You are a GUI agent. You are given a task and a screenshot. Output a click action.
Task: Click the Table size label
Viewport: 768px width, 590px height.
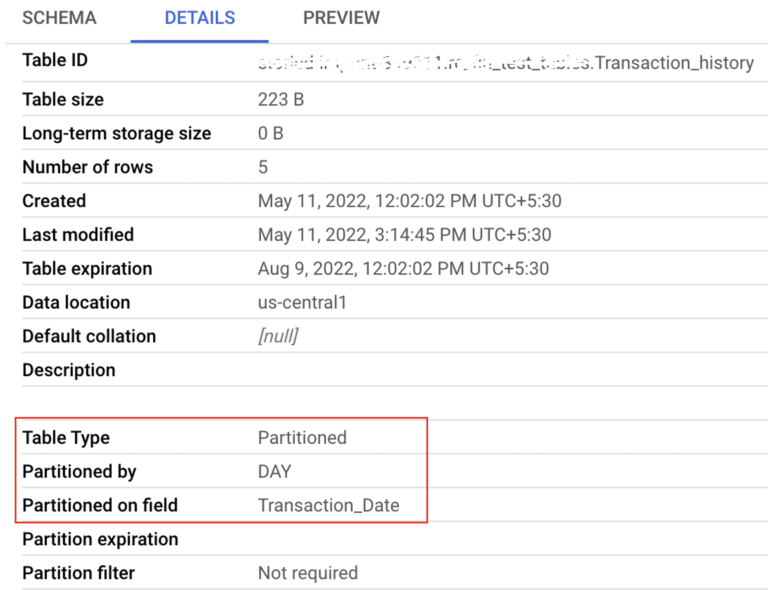[63, 99]
